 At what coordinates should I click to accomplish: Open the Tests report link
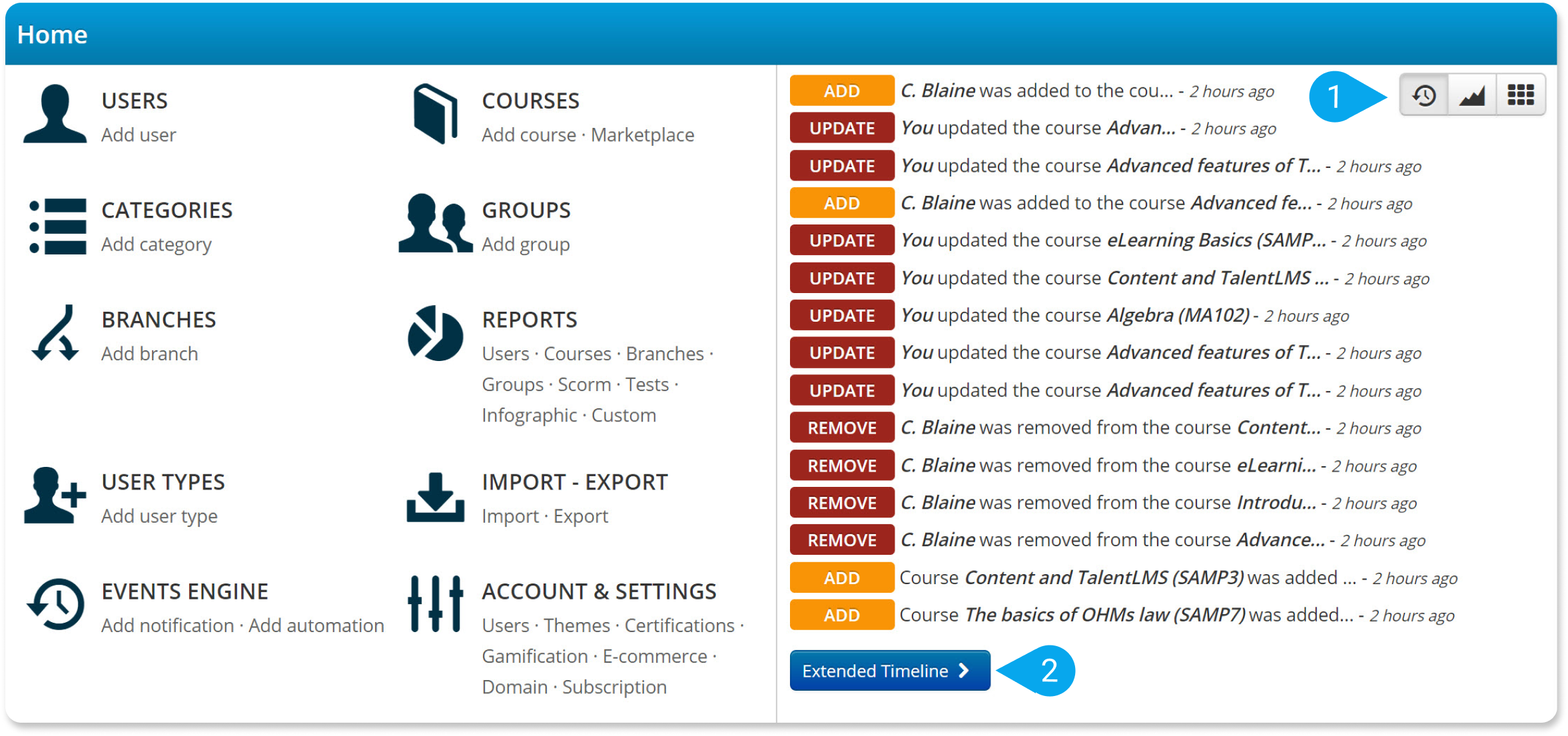click(647, 384)
